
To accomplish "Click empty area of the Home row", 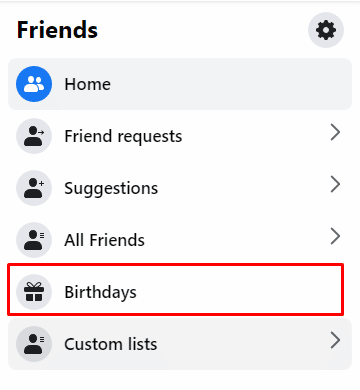I will tap(230, 84).
